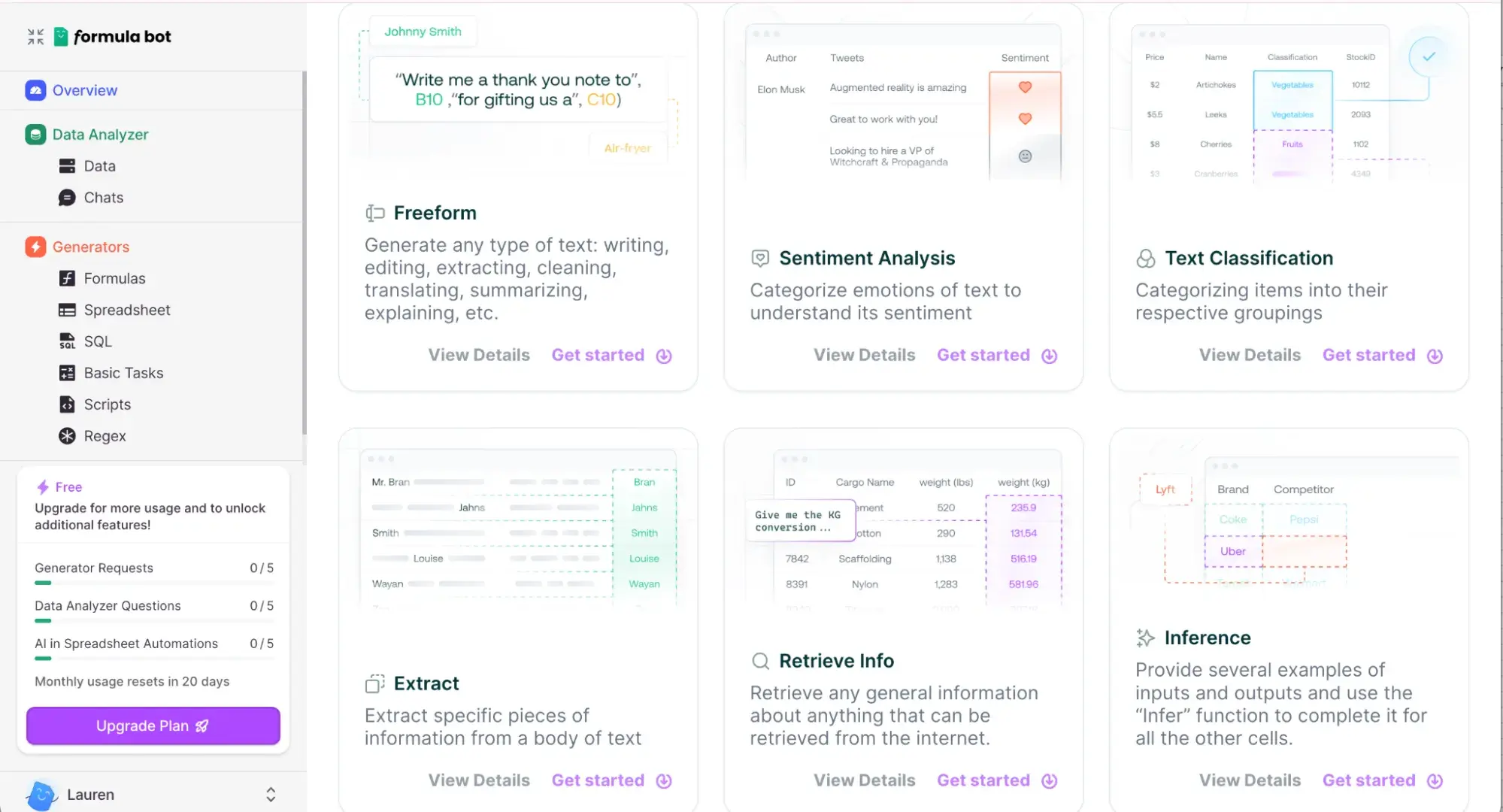Select the SQL generator icon

pyautogui.click(x=67, y=341)
